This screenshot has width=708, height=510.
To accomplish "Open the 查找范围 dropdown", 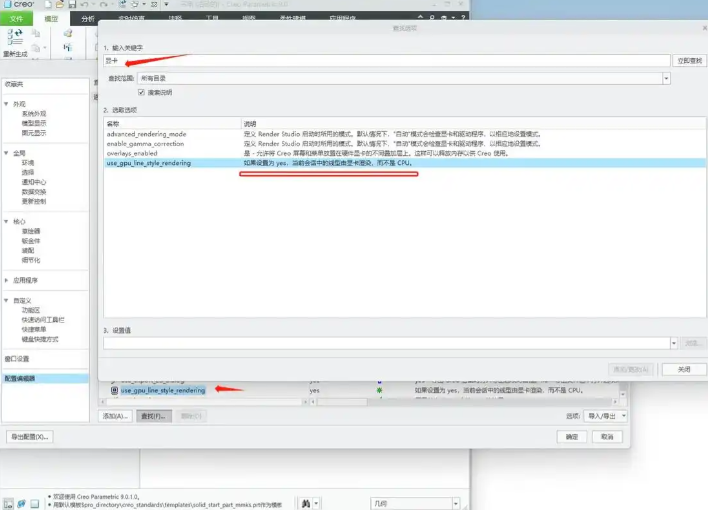I will 666,78.
